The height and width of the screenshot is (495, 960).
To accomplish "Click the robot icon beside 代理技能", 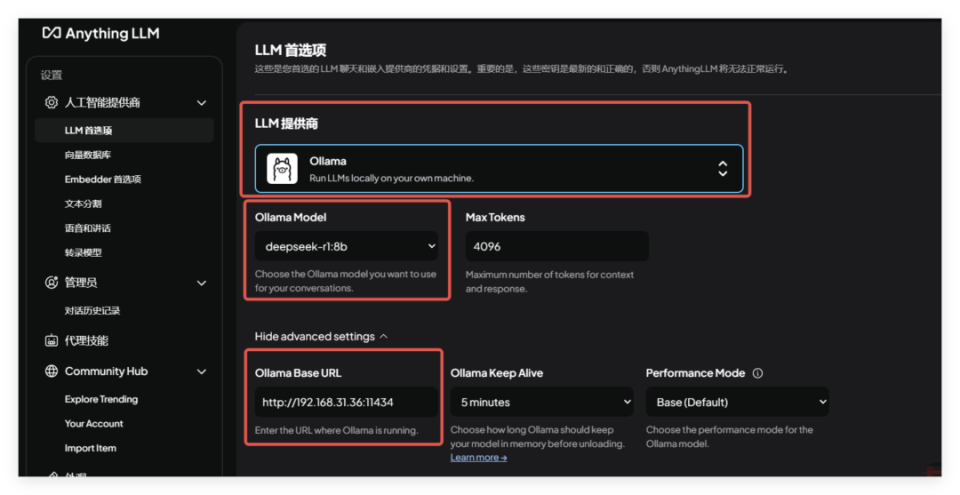I will click(x=51, y=341).
